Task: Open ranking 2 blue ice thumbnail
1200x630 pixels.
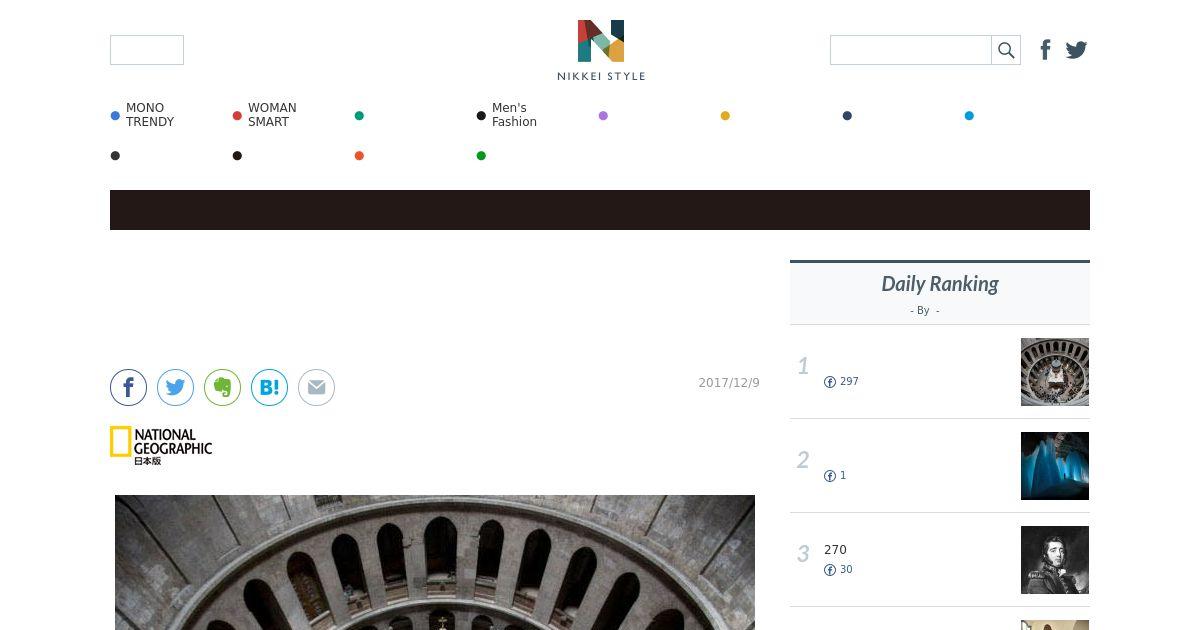Action: (x=1055, y=466)
